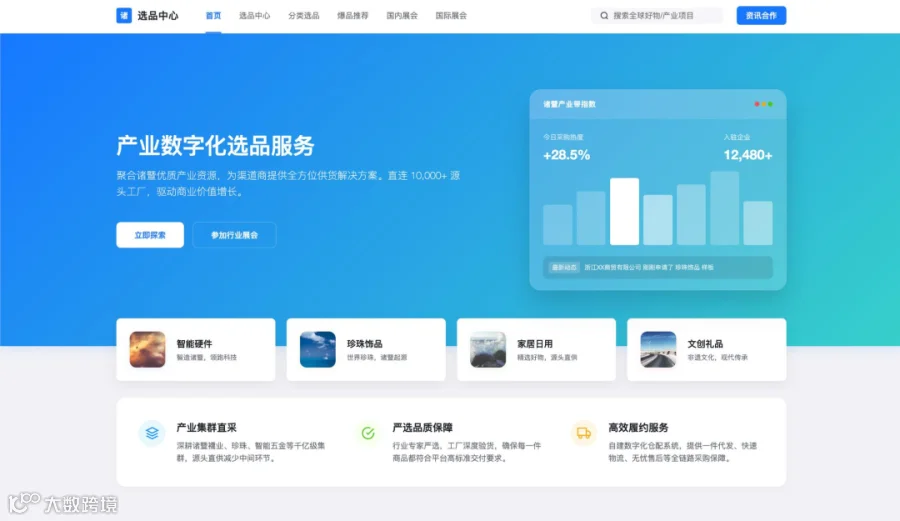This screenshot has width=900, height=521.
Task: Click the green checkmark icon for 严选品质保障
Action: (368, 433)
